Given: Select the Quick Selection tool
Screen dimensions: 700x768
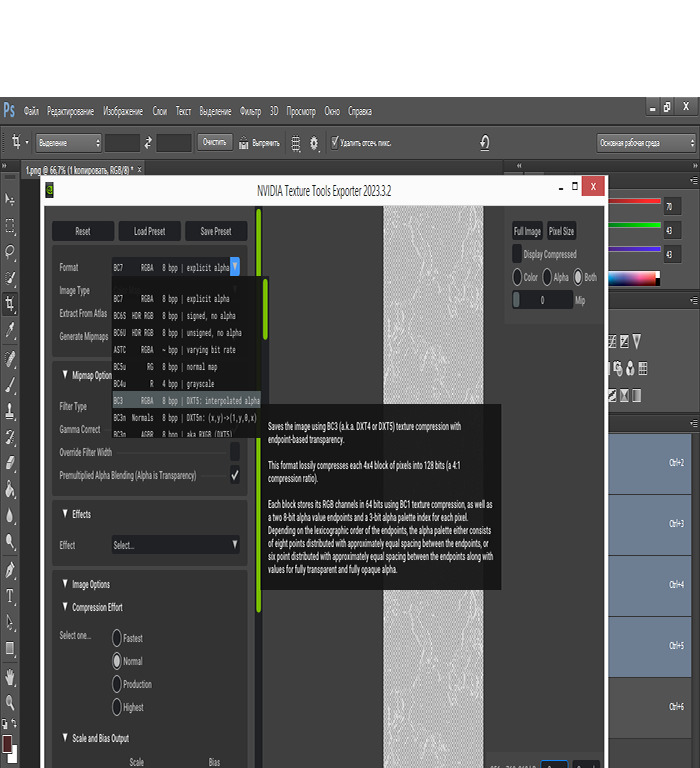Looking at the screenshot, I should coord(10,278).
